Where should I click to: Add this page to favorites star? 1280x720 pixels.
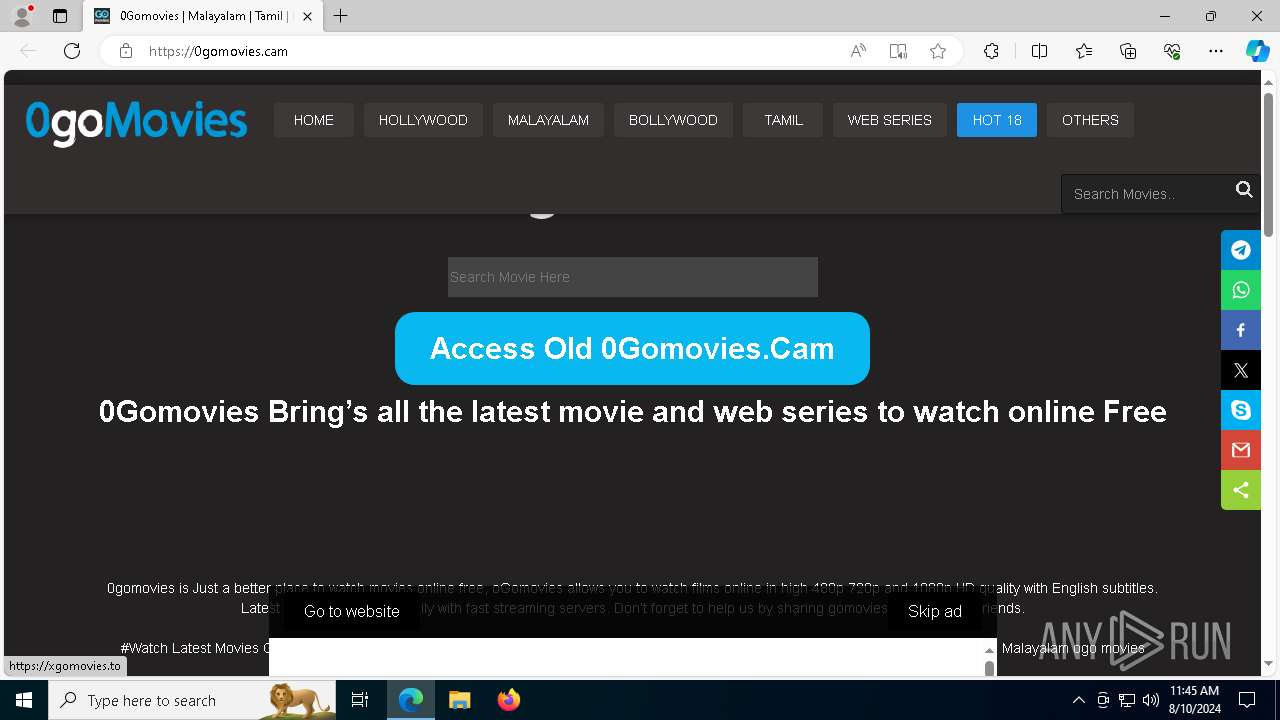938,51
